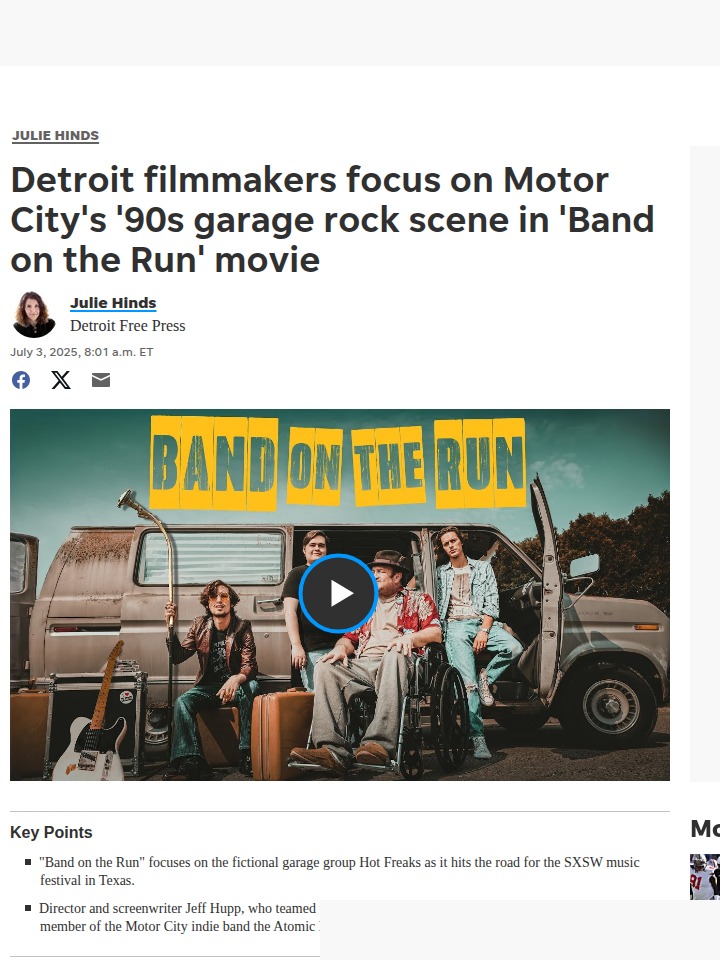Image resolution: width=720 pixels, height=960 pixels.
Task: Click the Detroit filmmakers article headline
Action: pos(333,219)
